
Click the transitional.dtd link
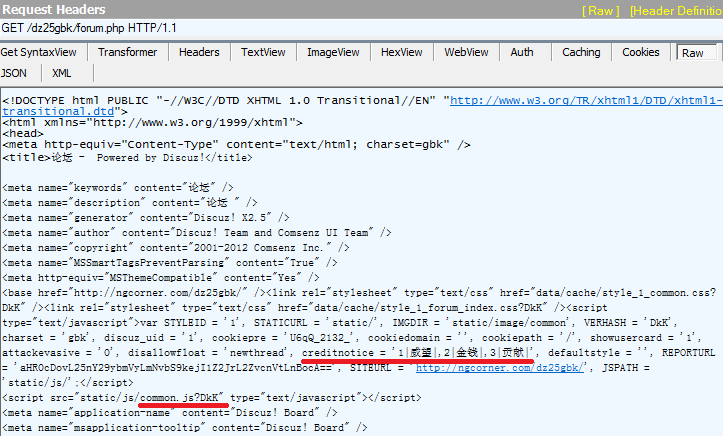tap(59, 112)
